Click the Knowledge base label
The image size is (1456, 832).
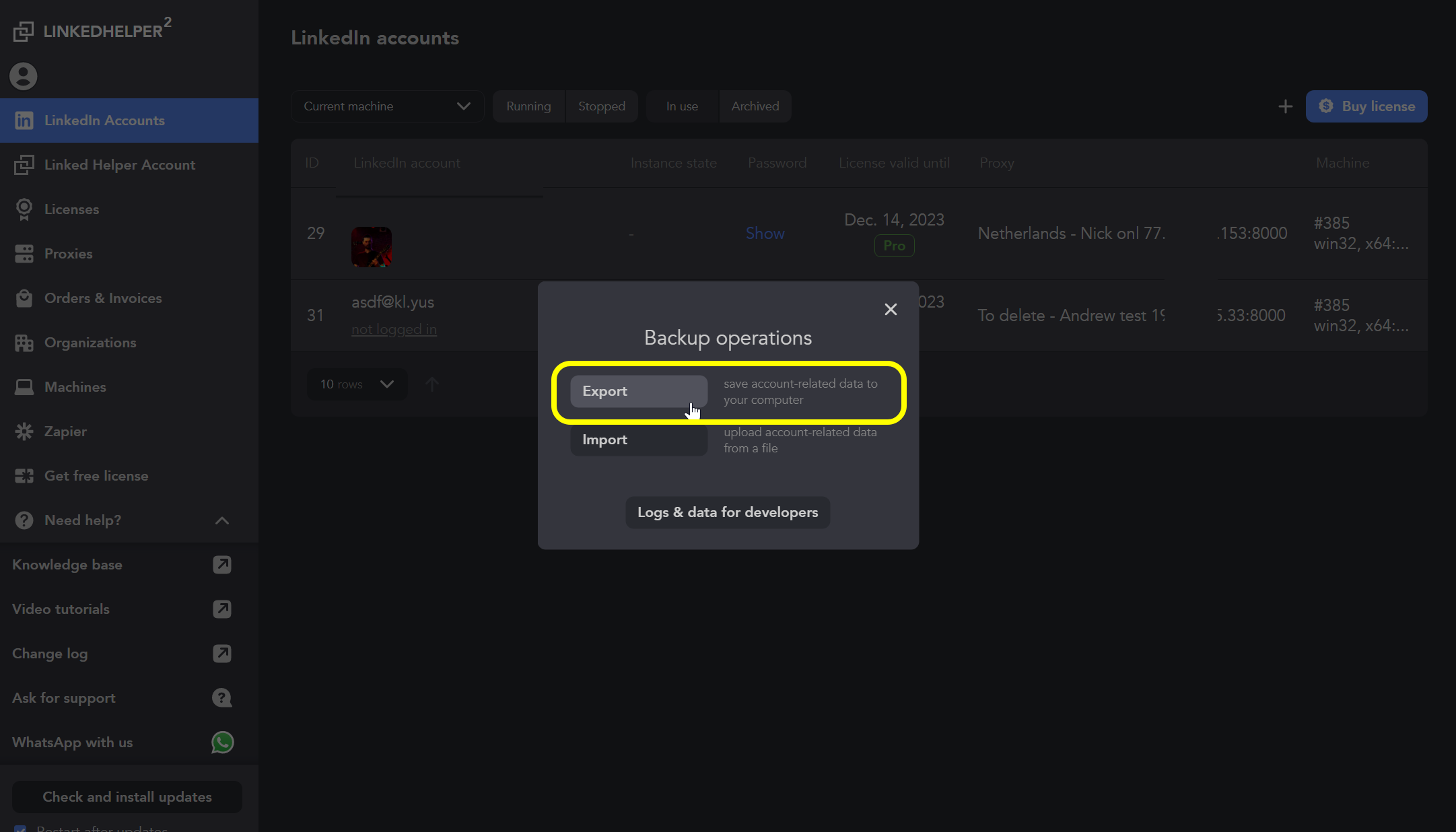[x=67, y=565]
